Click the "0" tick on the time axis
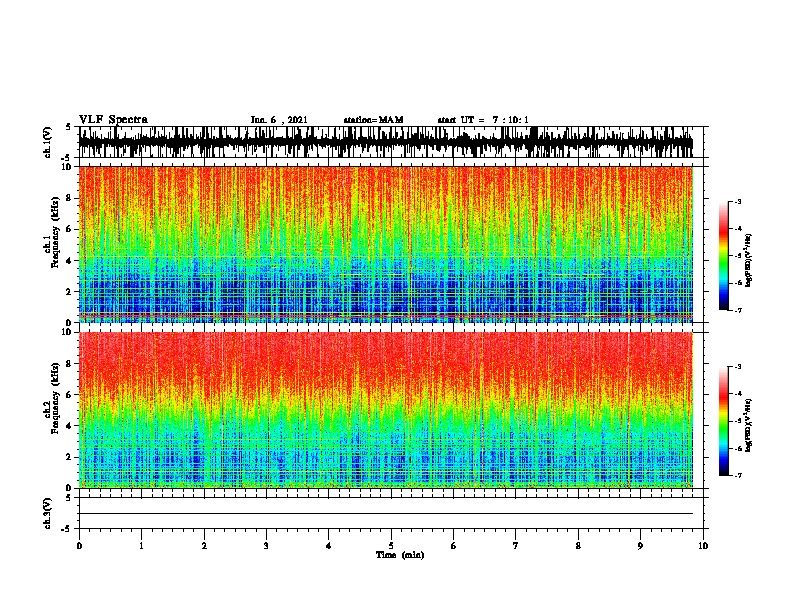 (x=79, y=545)
